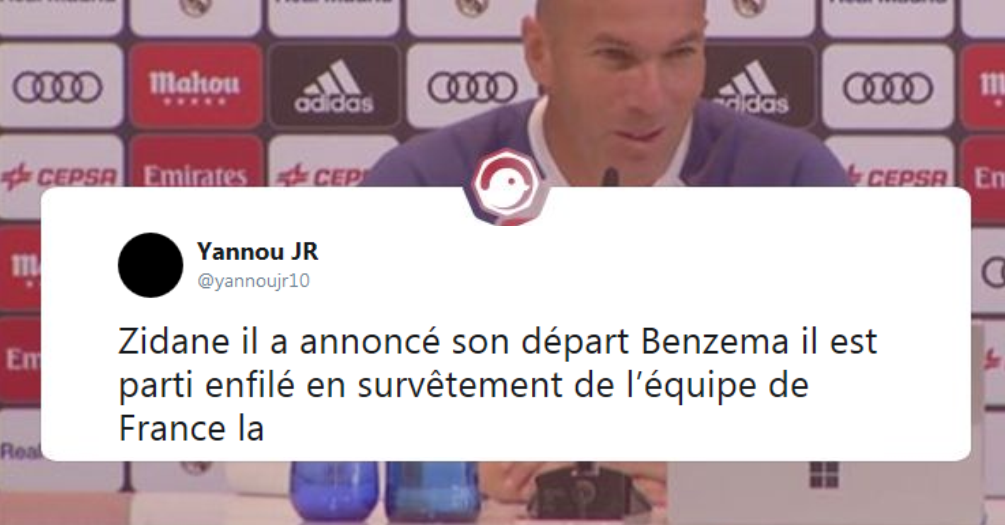
Task: Click the red Emirates sponsor panel
Action: [195, 163]
